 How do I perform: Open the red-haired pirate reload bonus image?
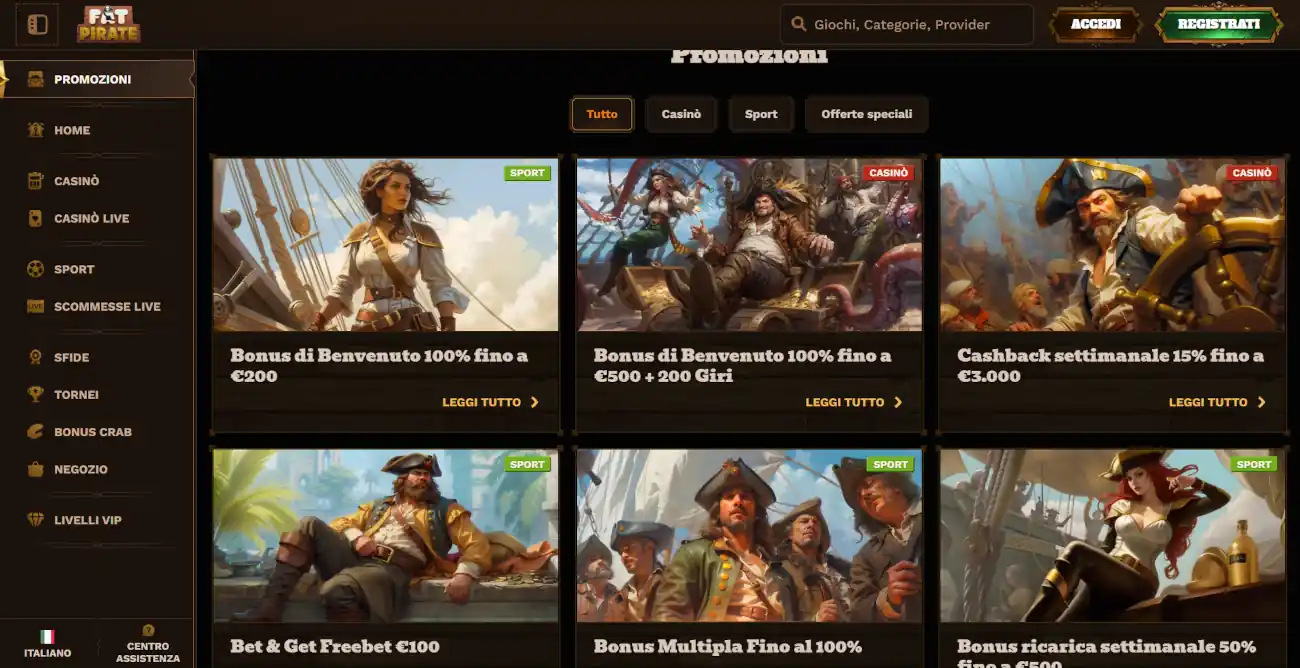(1112, 536)
